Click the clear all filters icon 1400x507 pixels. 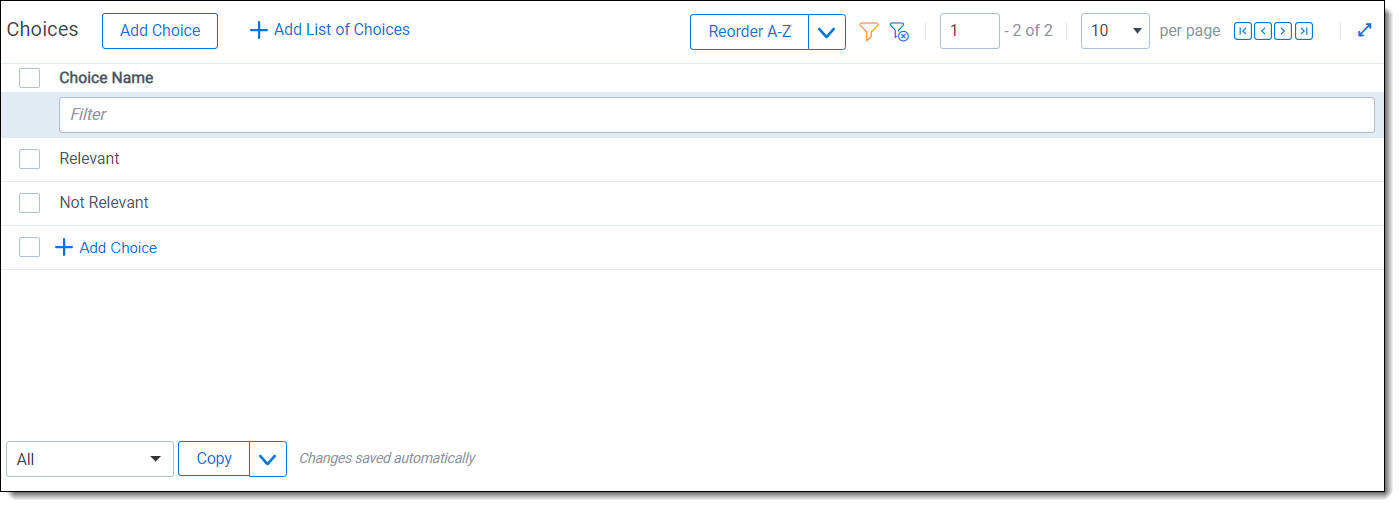click(x=899, y=32)
